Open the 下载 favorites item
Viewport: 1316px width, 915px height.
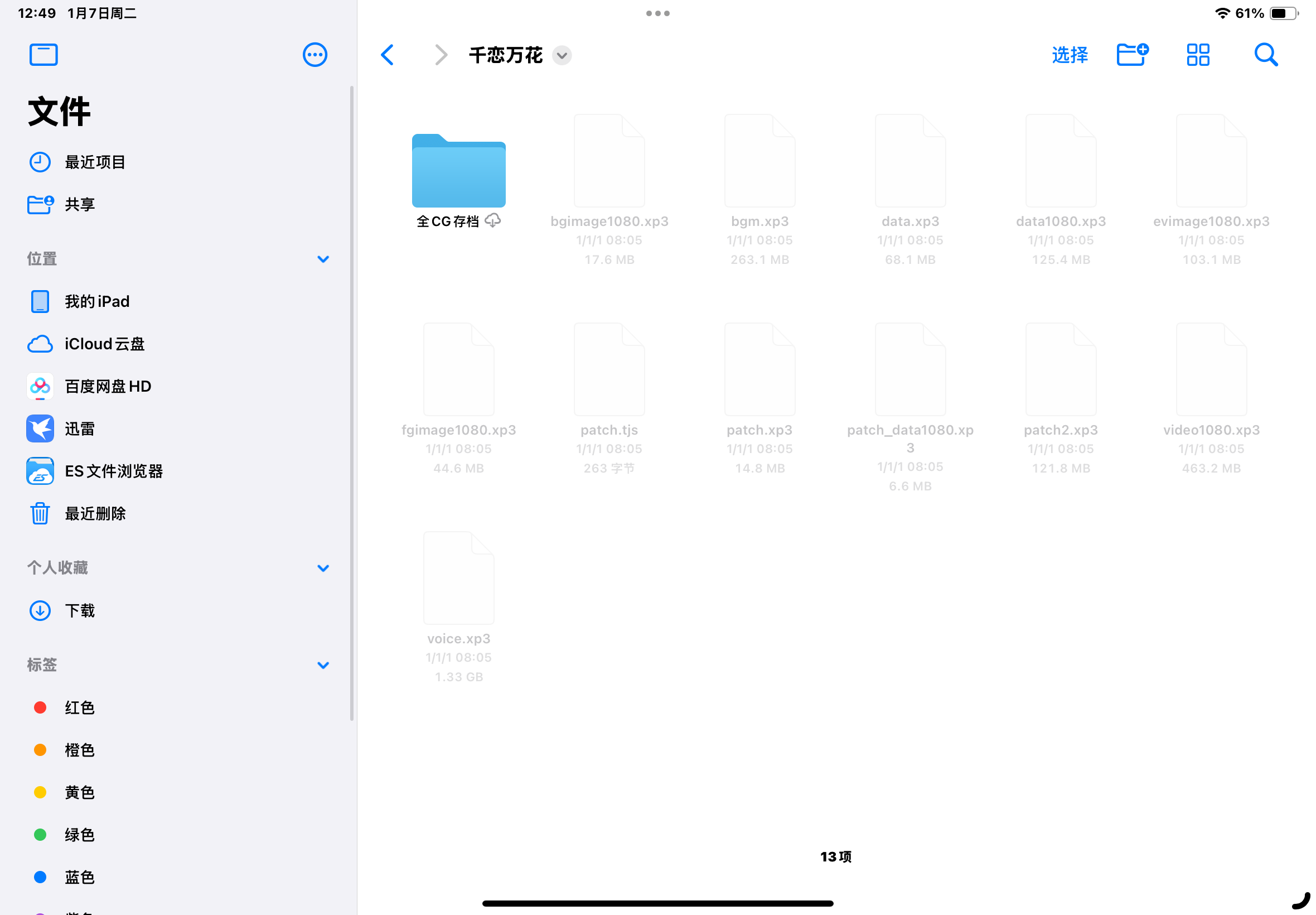click(79, 610)
